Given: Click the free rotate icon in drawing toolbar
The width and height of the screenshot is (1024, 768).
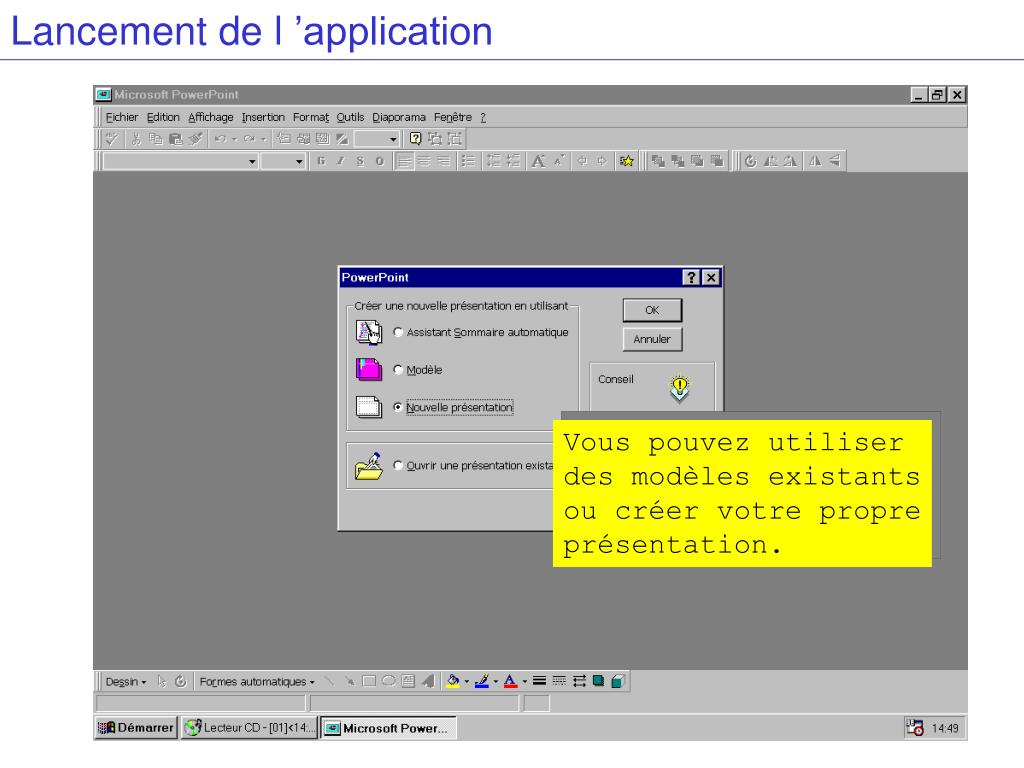Looking at the screenshot, I should [x=180, y=681].
